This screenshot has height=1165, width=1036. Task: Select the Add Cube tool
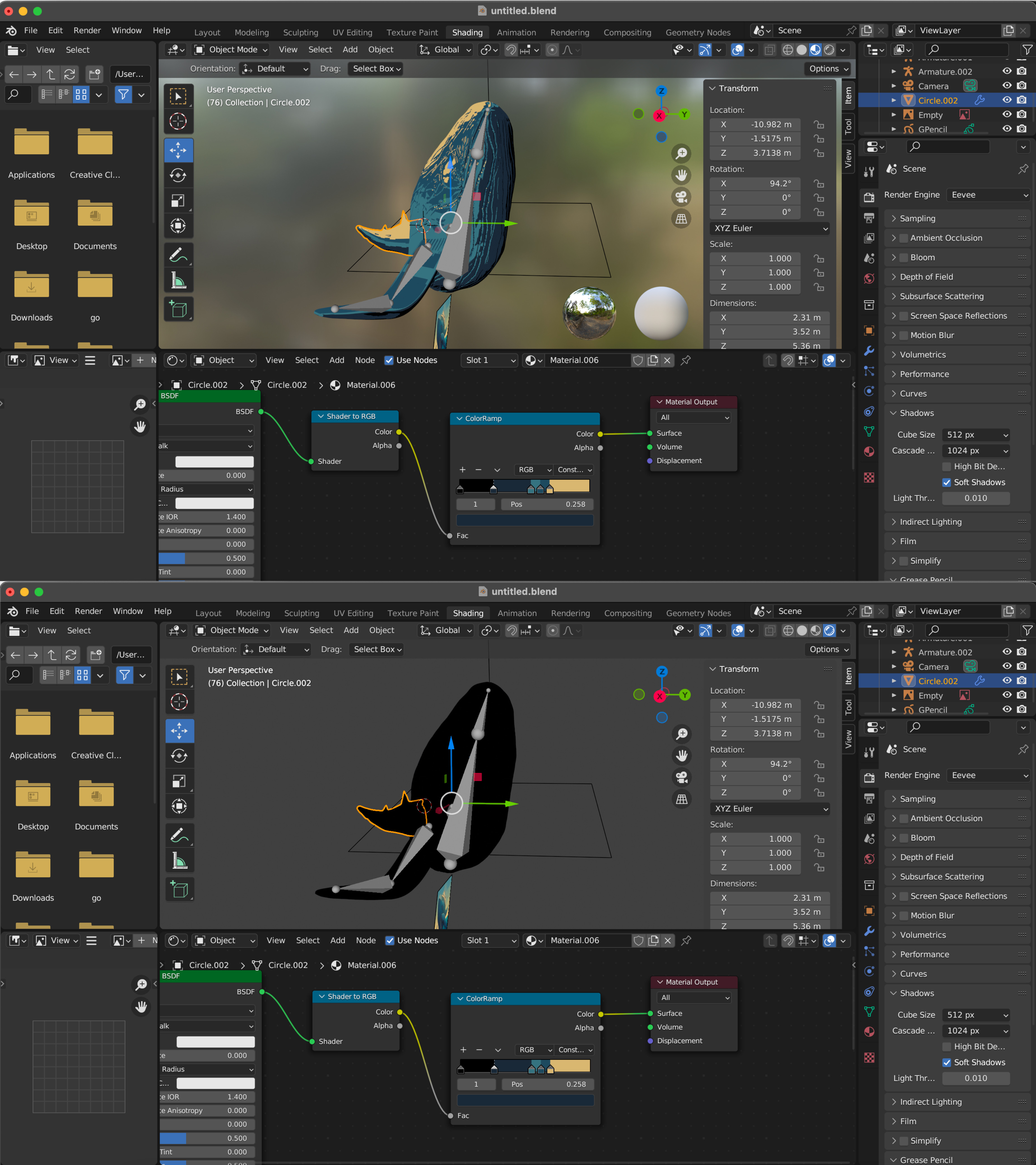click(178, 308)
